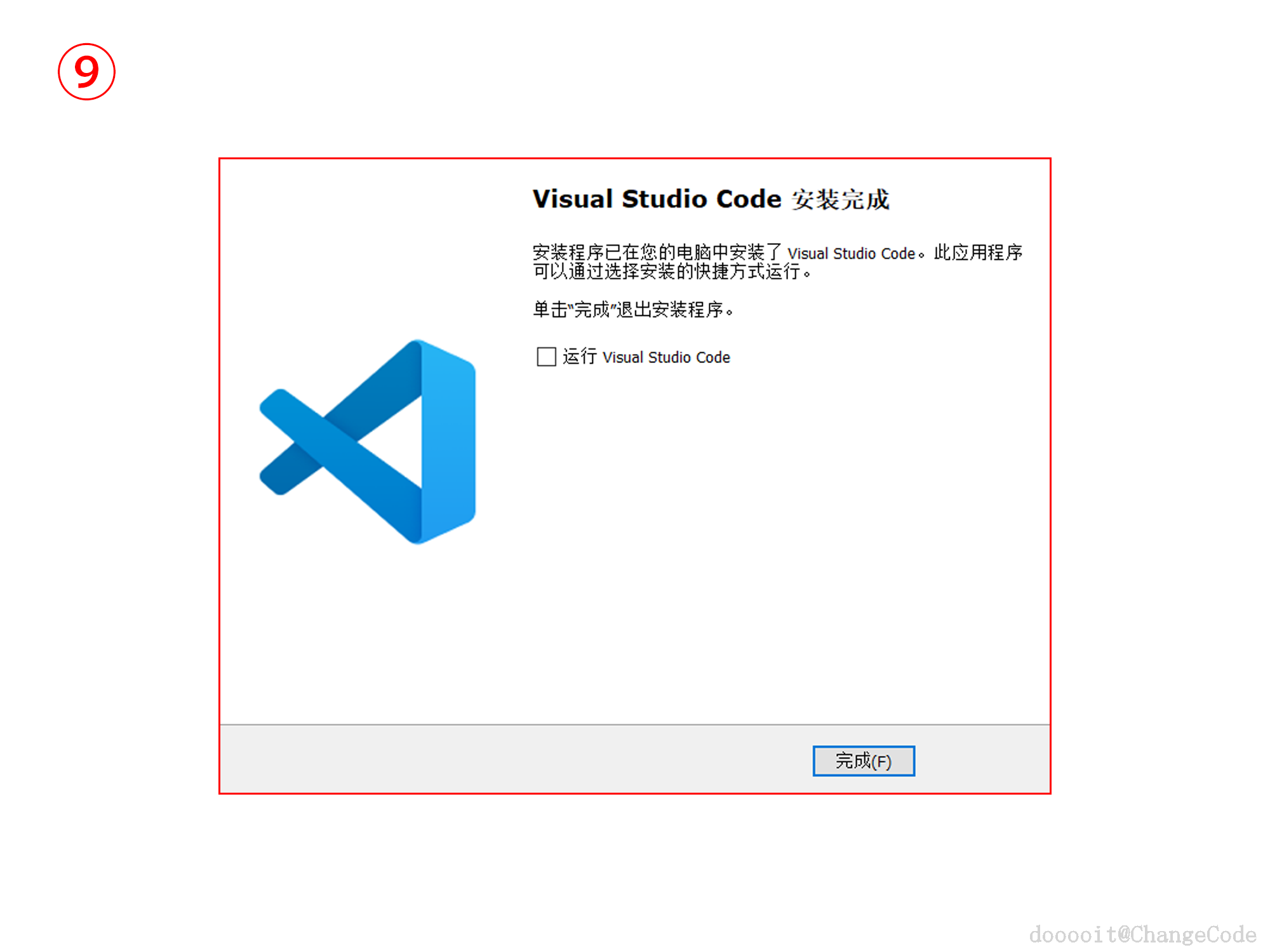Click the horizontal divider above the footer

tap(635, 724)
